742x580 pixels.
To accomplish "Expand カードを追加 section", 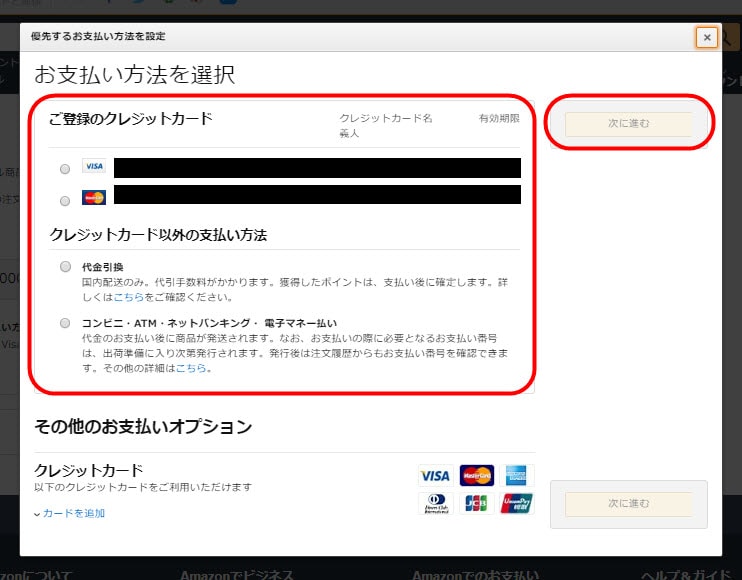I will (70, 513).
